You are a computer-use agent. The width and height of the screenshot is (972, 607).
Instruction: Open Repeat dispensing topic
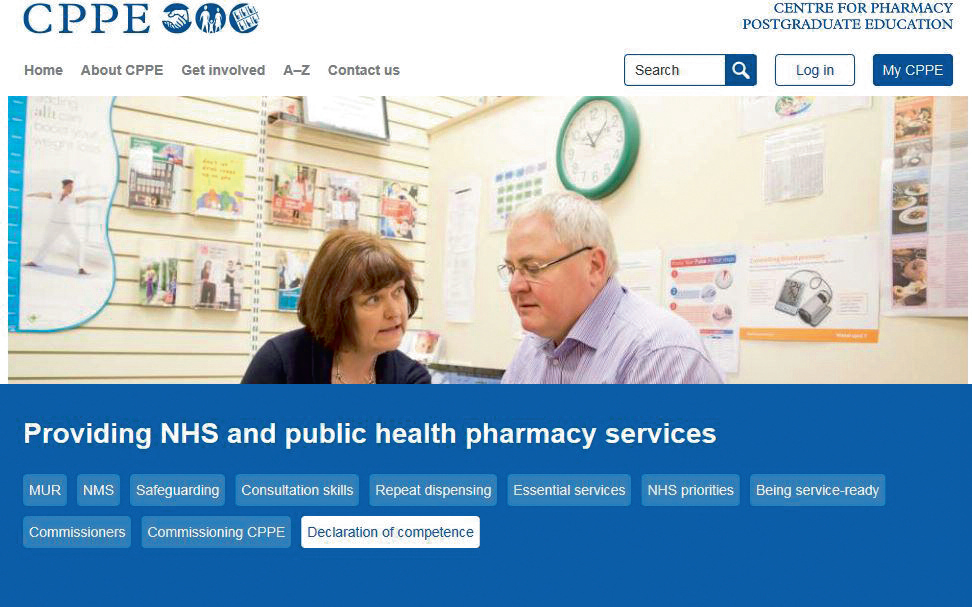pos(433,490)
